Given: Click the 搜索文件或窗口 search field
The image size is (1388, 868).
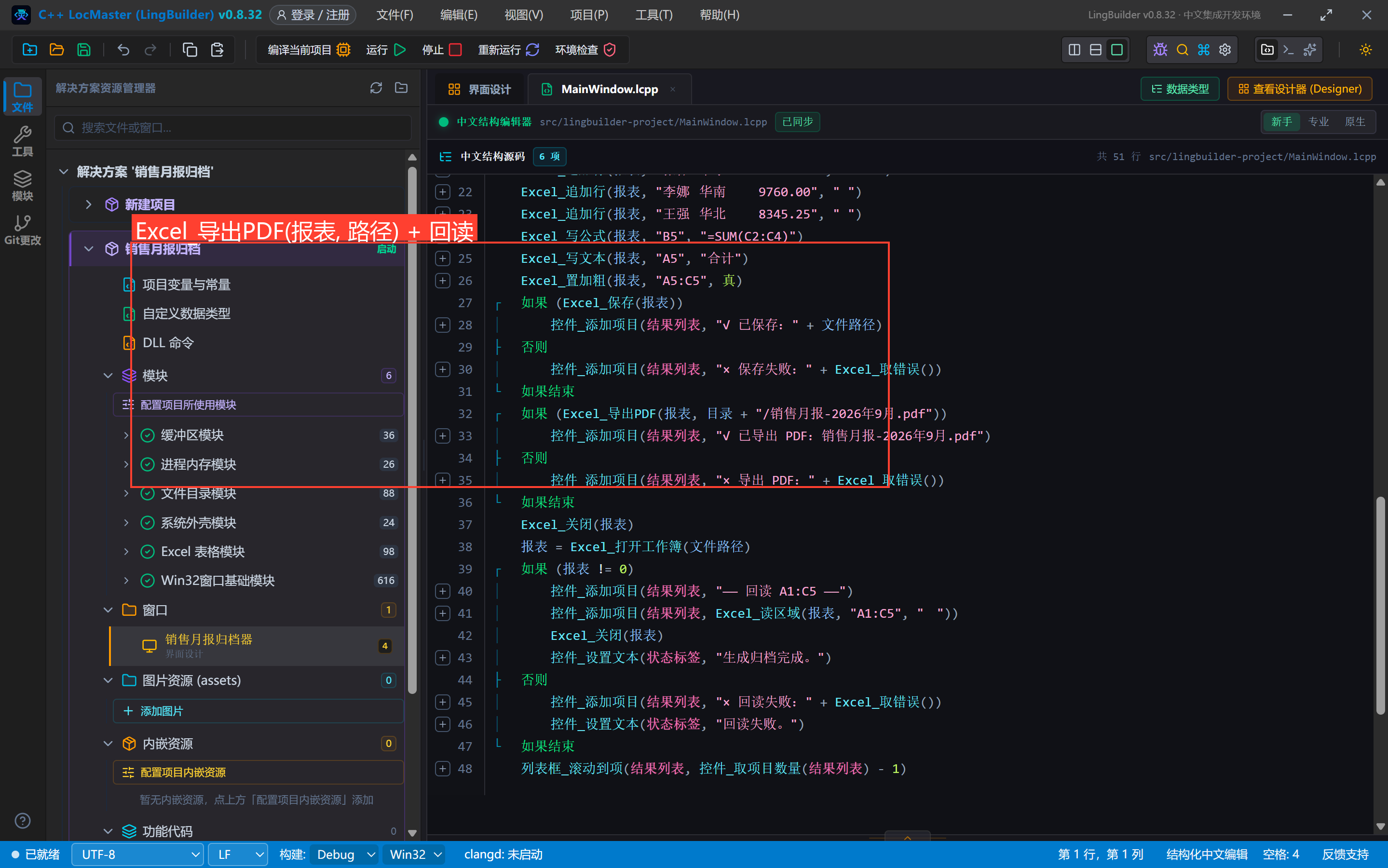Looking at the screenshot, I should point(233,127).
